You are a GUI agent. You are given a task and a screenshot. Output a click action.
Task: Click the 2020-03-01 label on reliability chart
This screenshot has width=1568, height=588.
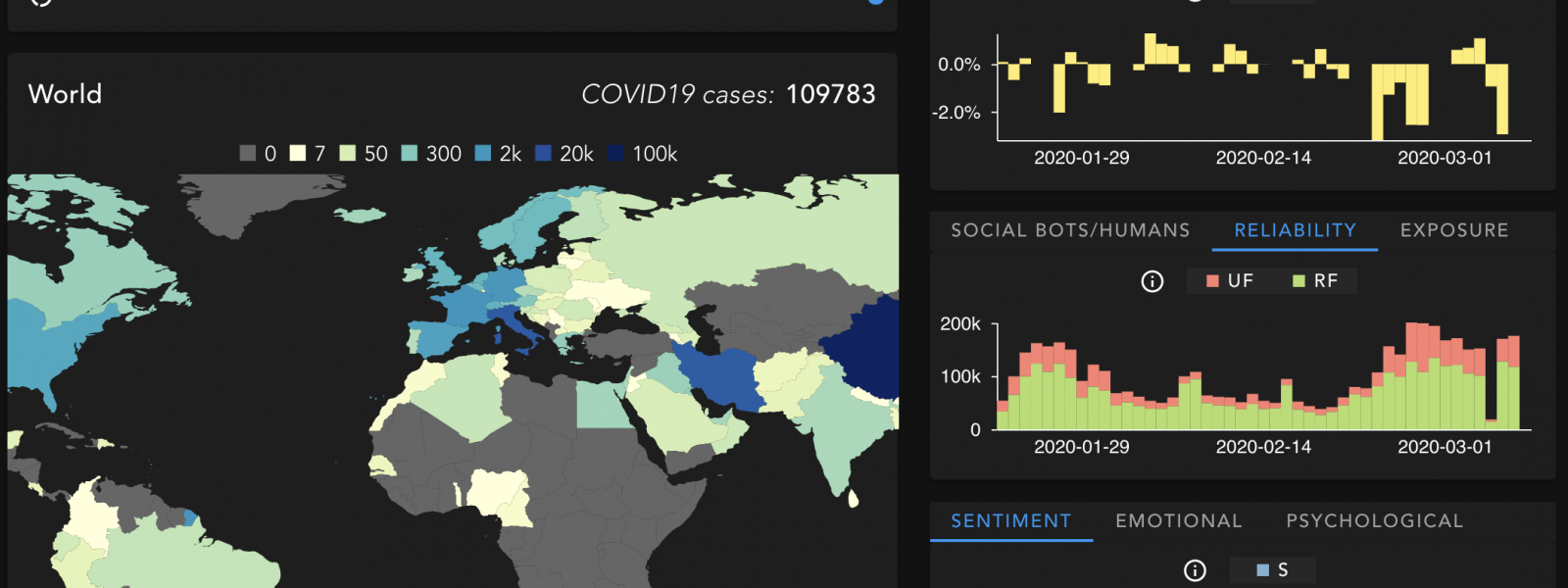coord(1445,447)
